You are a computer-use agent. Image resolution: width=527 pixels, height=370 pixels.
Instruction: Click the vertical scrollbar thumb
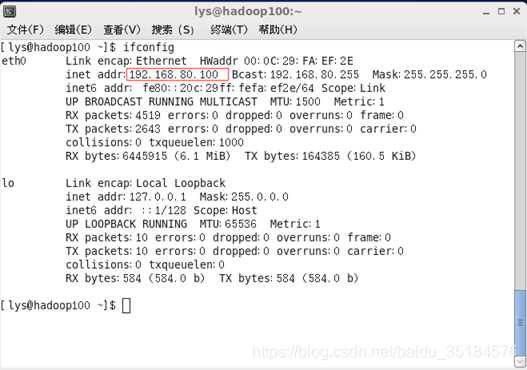coord(520,323)
